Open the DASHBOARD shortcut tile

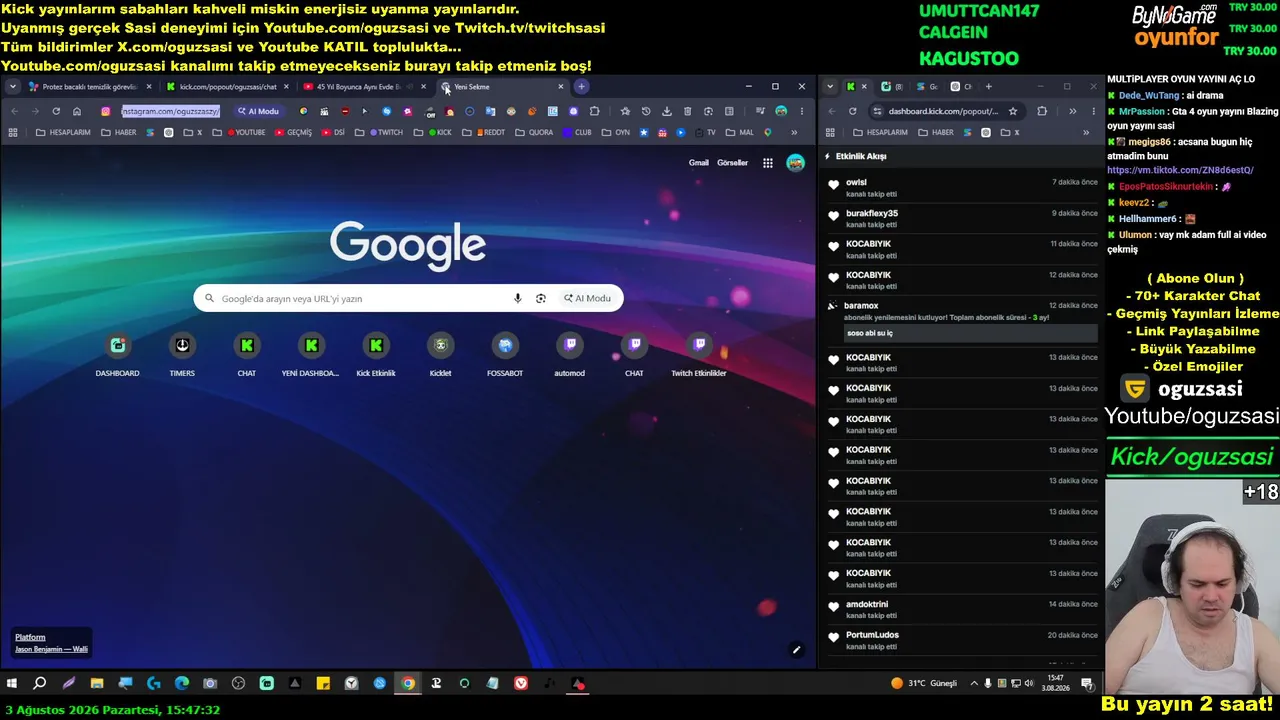pos(117,355)
